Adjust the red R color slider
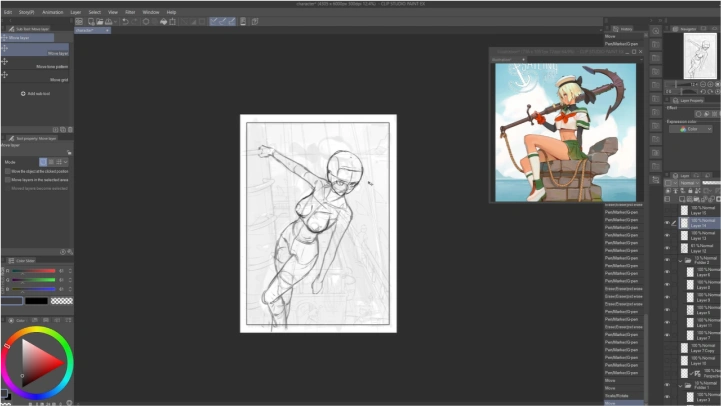The image size is (721, 406). pyautogui.click(x=34, y=271)
